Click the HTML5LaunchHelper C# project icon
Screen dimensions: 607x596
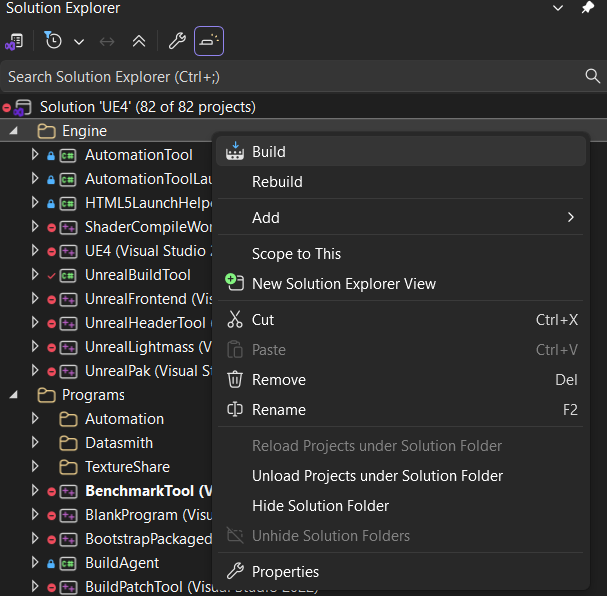click(68, 204)
